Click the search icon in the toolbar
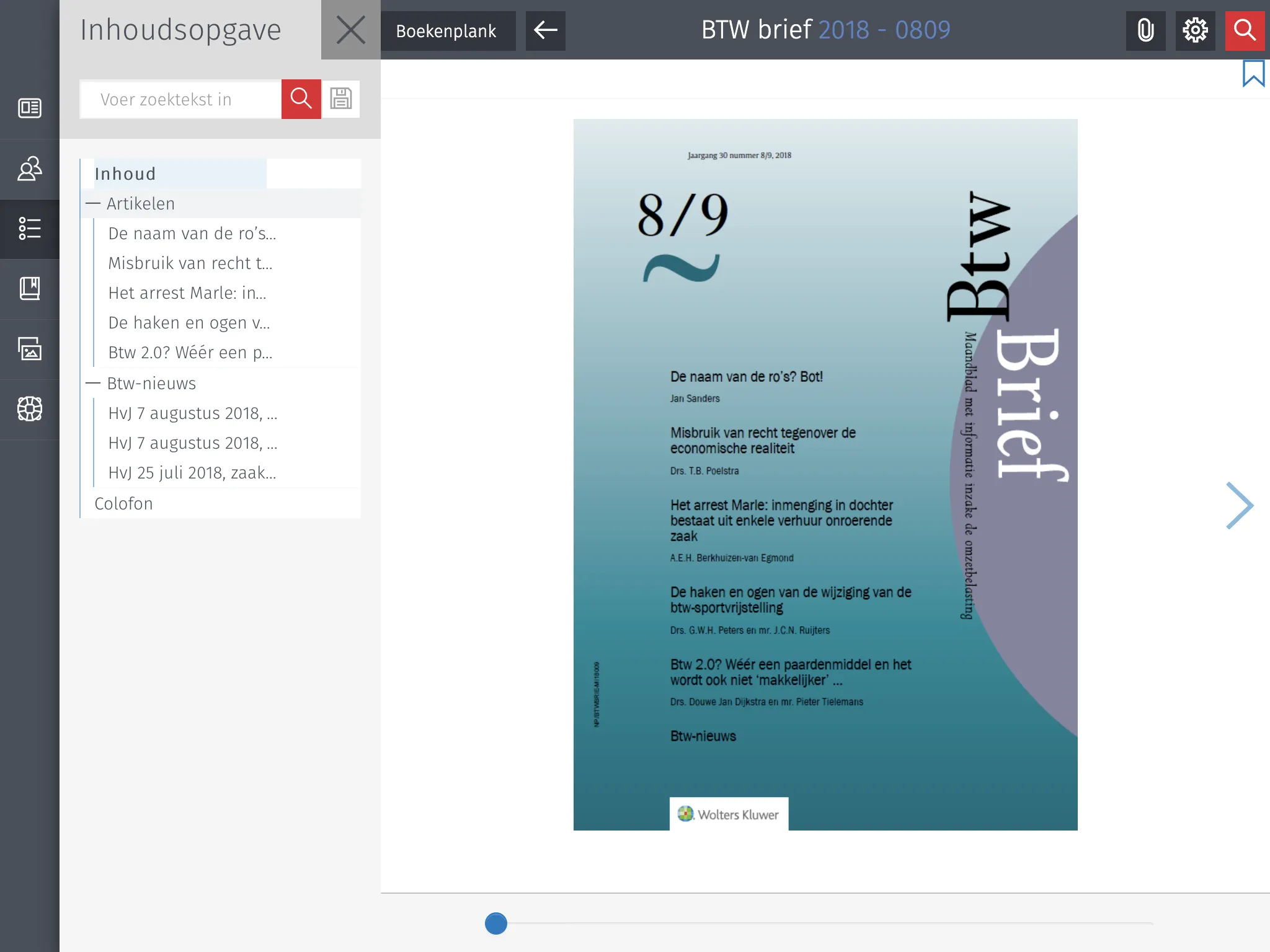This screenshot has height=952, width=1270. coord(1244,29)
